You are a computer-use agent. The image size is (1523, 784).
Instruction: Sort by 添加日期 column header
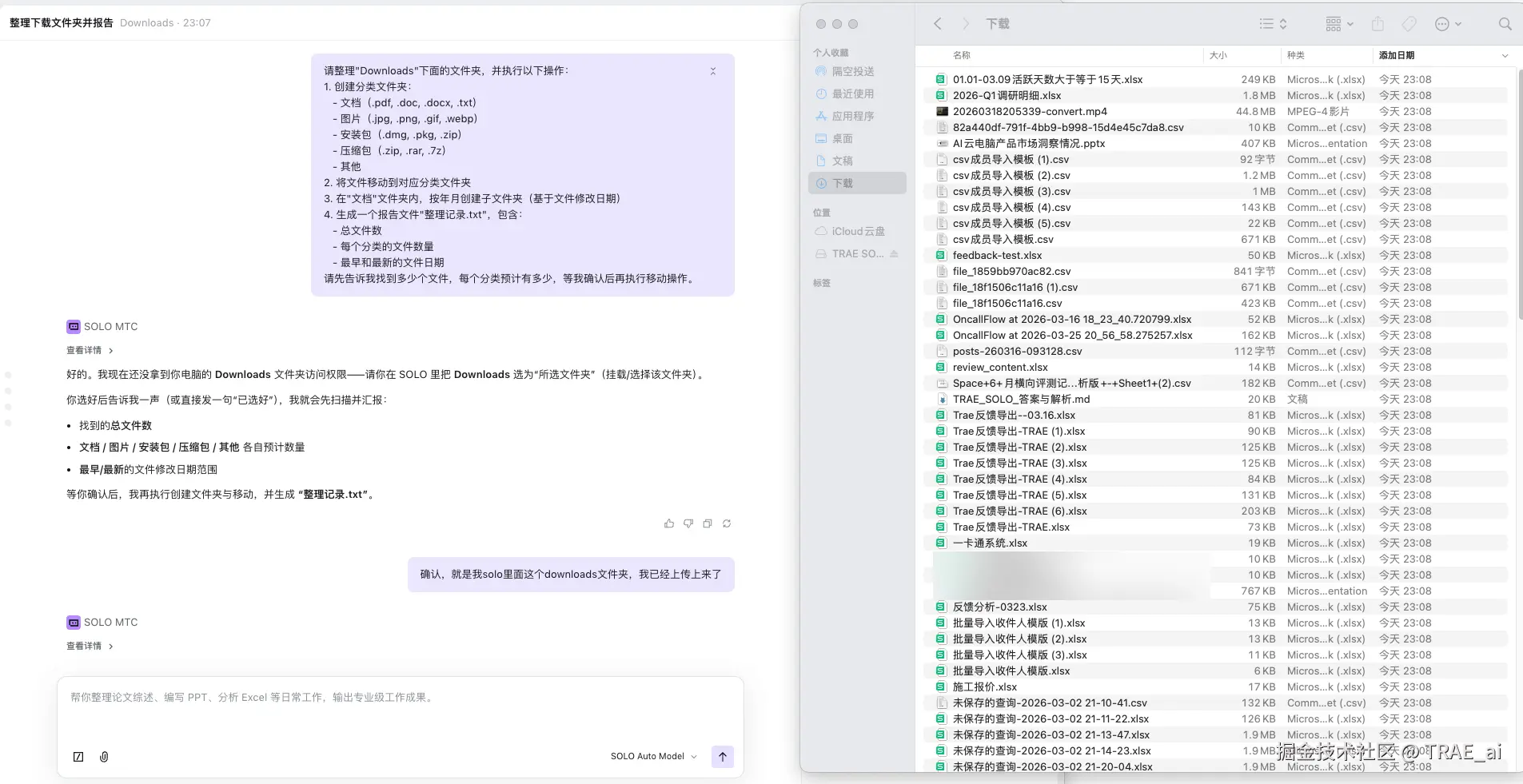point(1397,55)
